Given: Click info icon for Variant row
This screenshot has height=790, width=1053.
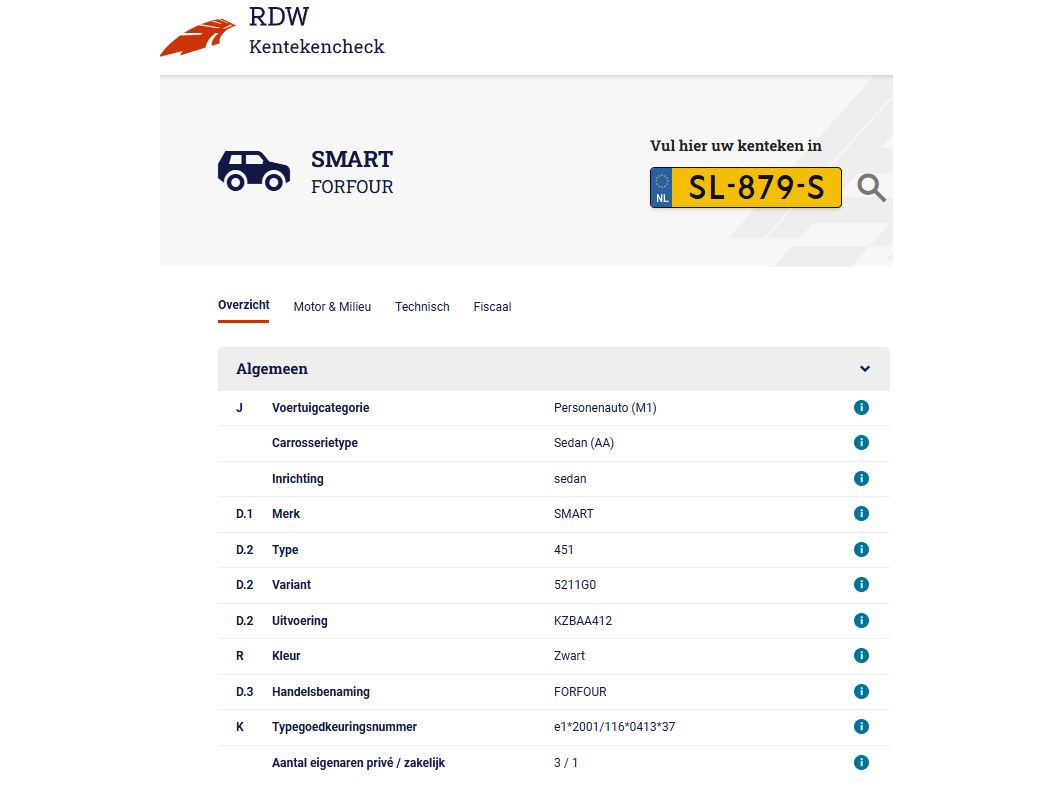Looking at the screenshot, I should [861, 585].
